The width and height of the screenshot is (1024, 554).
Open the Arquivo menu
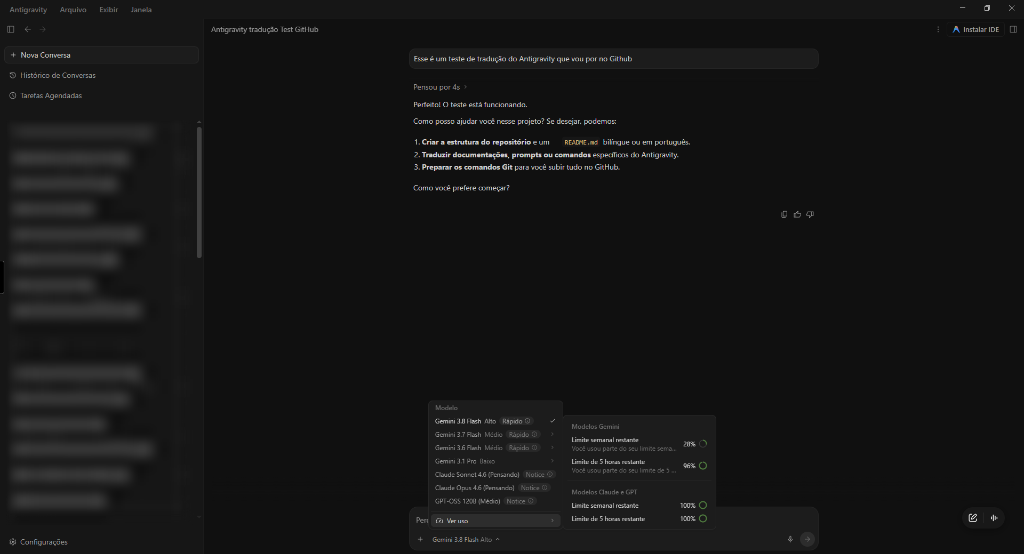73,10
